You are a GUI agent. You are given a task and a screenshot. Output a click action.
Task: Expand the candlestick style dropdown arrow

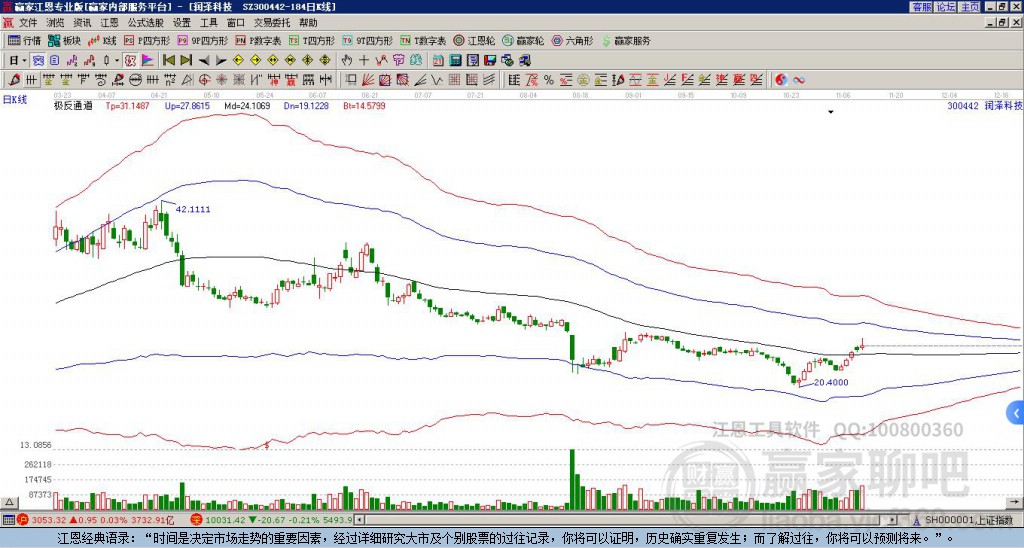click(117, 61)
